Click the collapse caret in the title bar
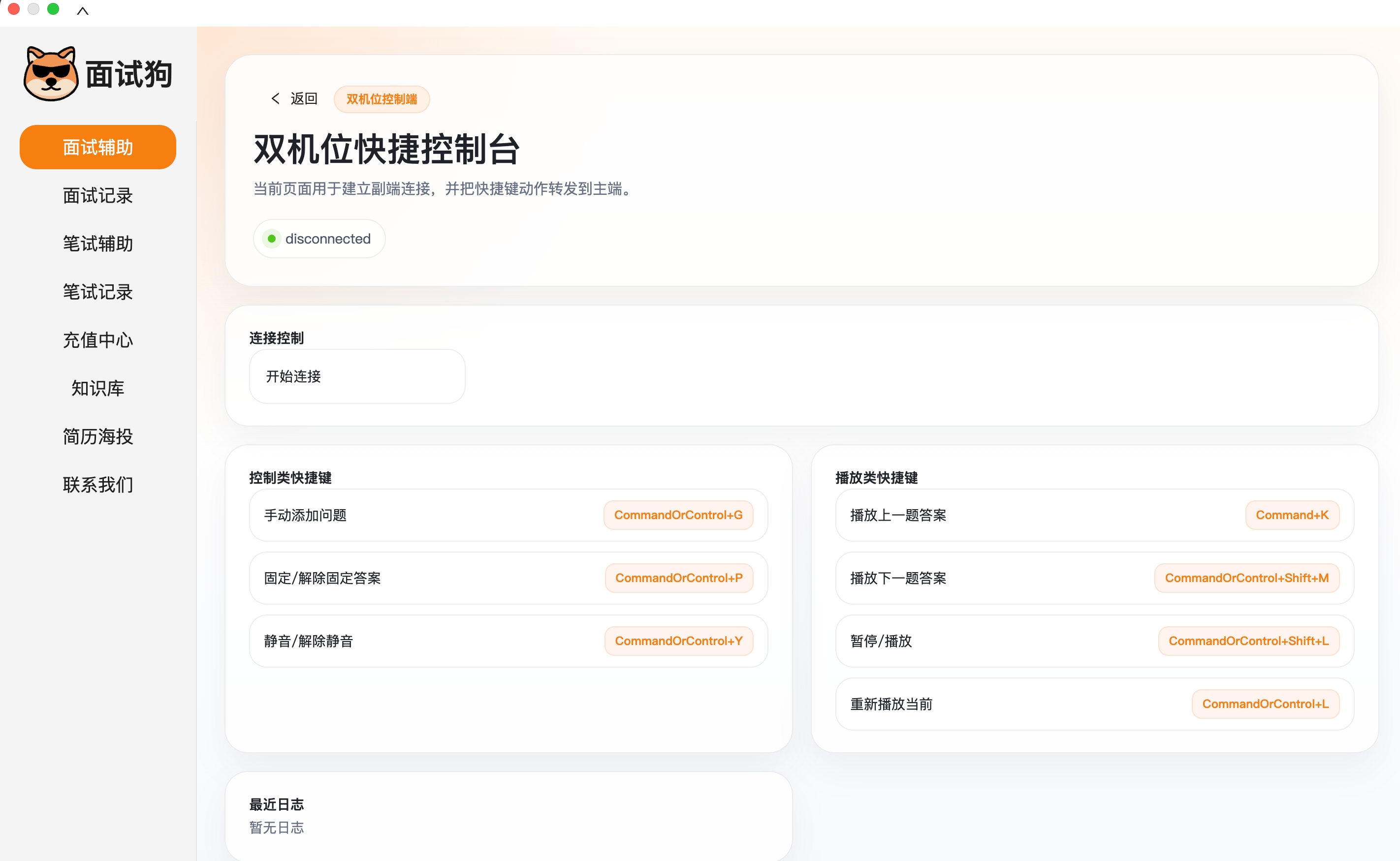 point(84,11)
